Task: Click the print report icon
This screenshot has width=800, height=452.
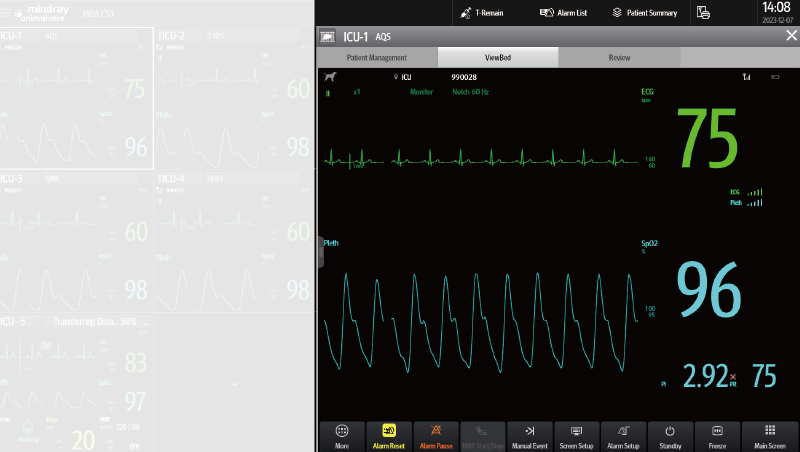Action: (704, 13)
